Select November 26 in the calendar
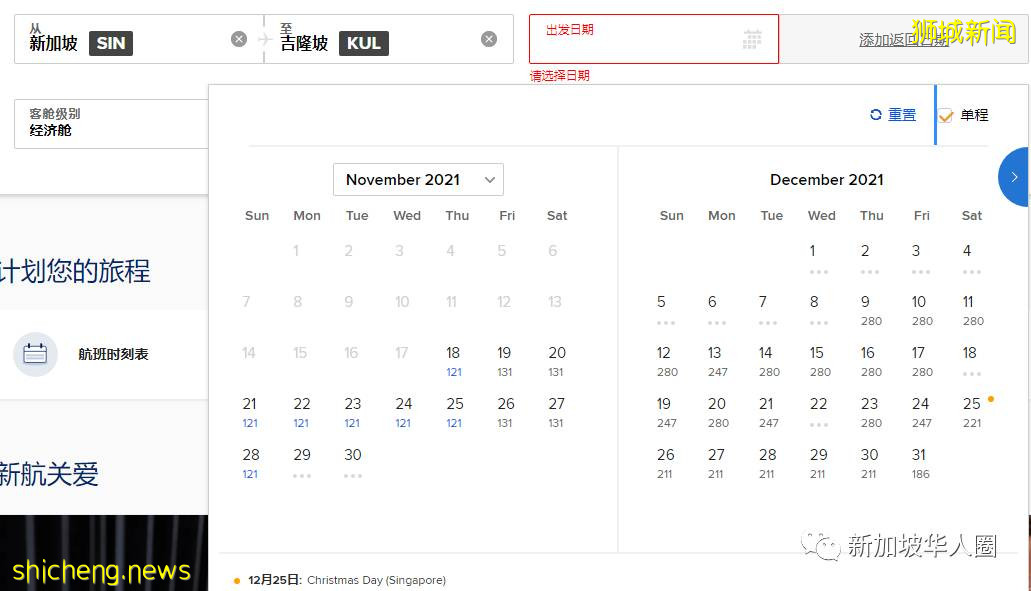The height and width of the screenshot is (591, 1031). point(506,411)
